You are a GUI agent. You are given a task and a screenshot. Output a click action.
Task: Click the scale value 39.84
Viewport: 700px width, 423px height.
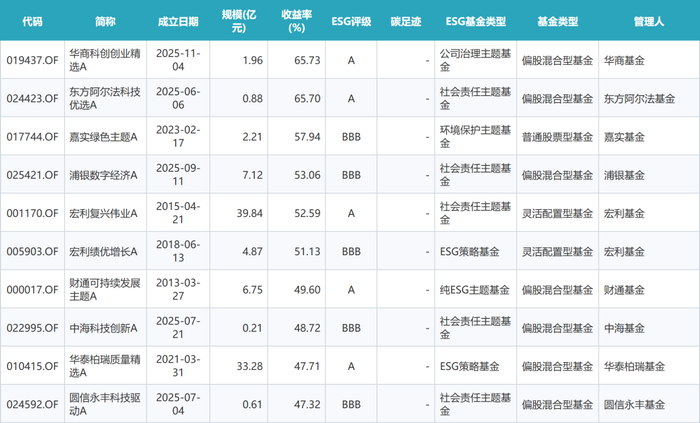point(250,214)
